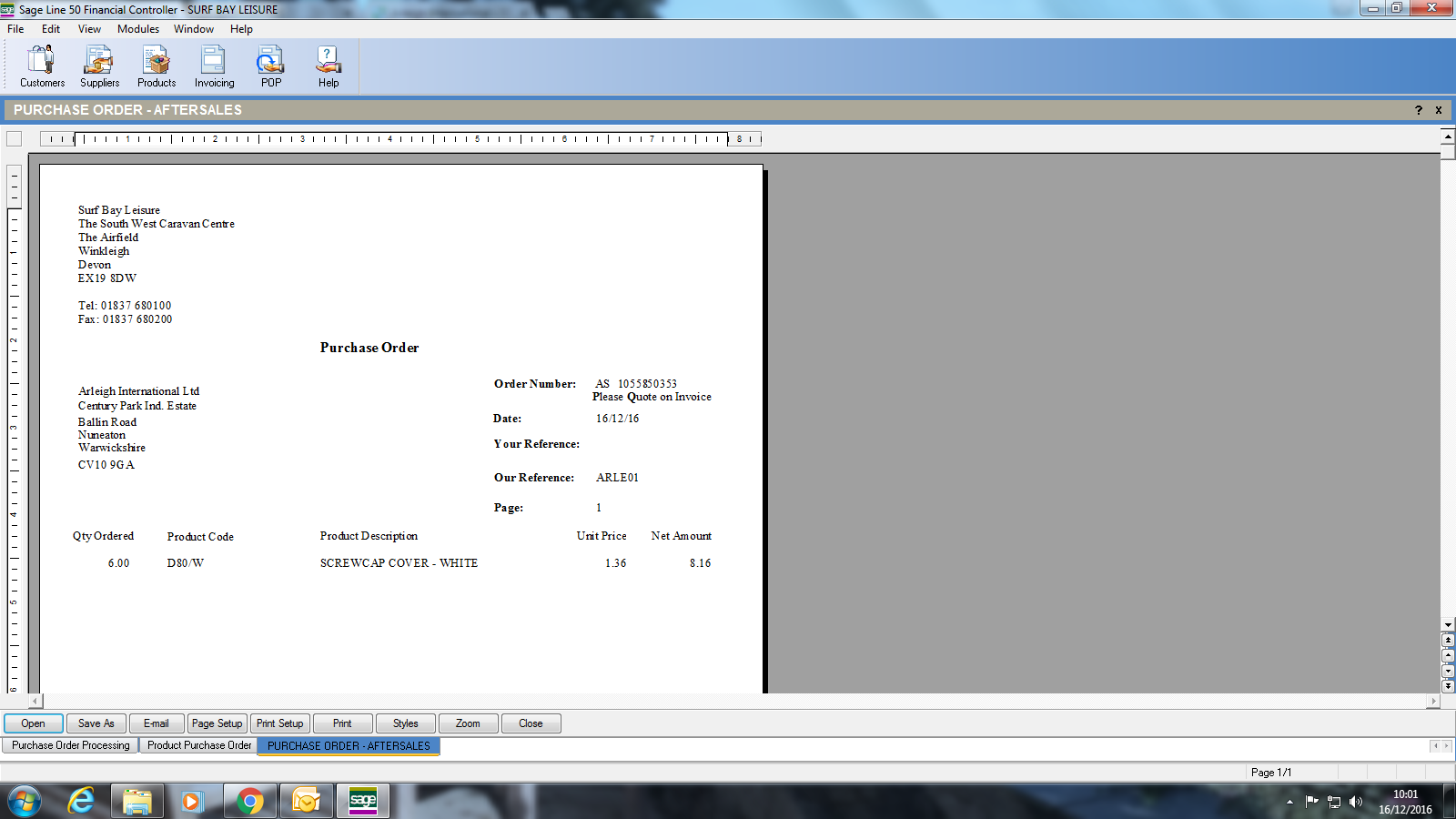
Task: Open the Action Center flag icon
Action: [x=1311, y=802]
